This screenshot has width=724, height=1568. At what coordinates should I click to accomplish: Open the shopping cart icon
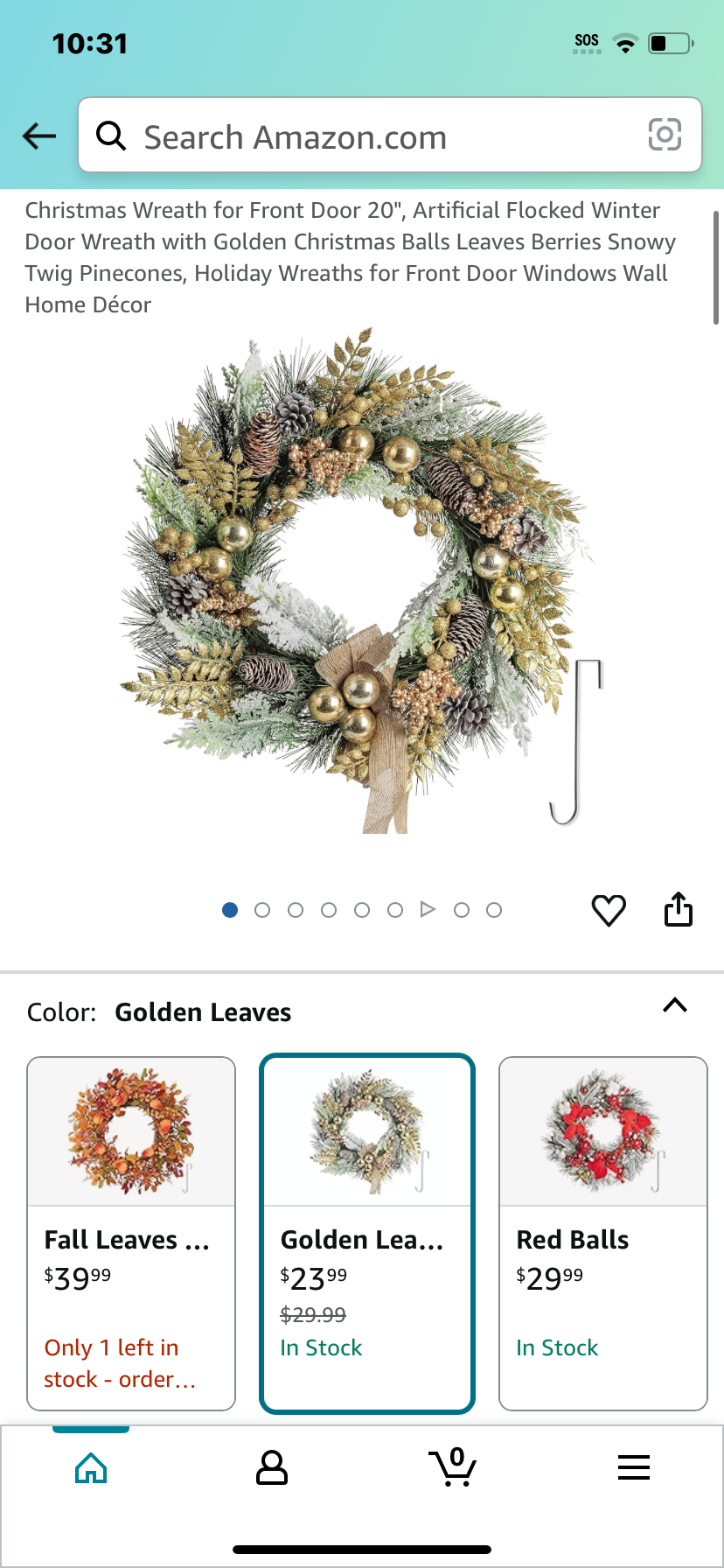pos(452,1467)
